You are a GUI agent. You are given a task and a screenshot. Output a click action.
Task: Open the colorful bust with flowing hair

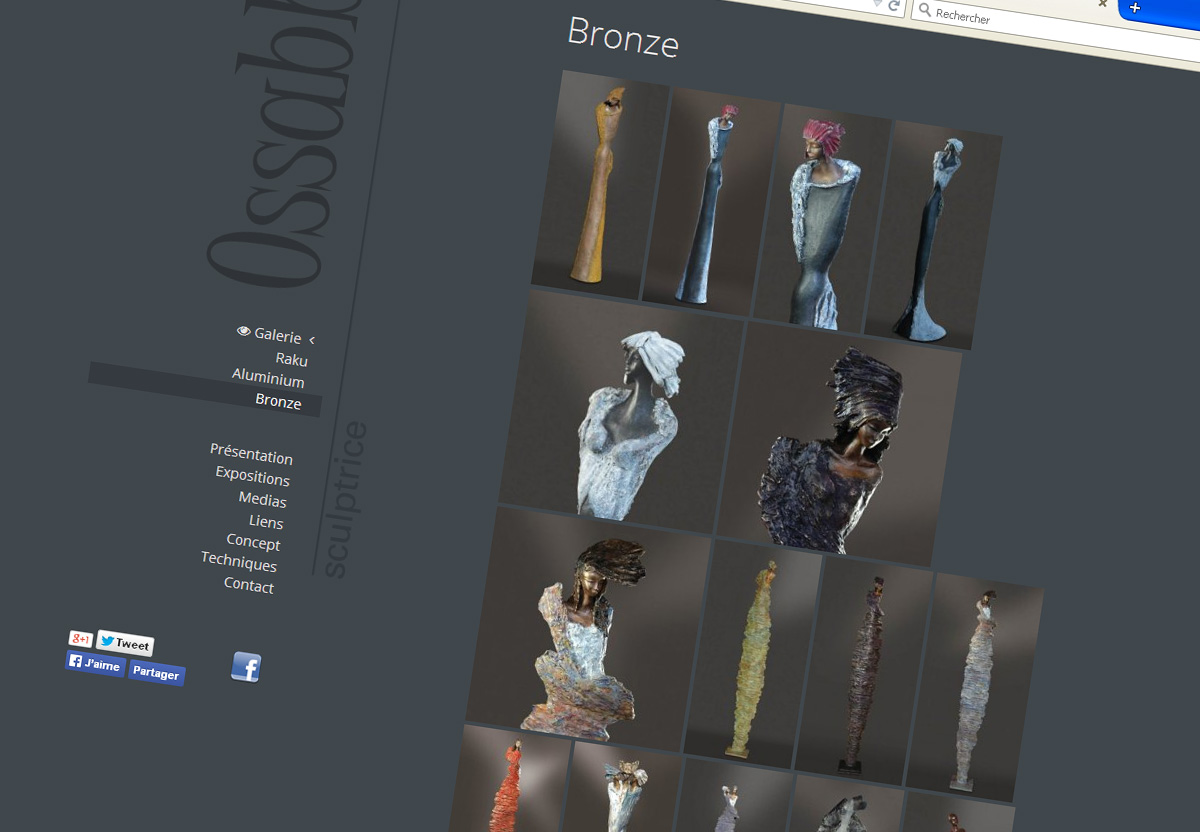click(588, 628)
